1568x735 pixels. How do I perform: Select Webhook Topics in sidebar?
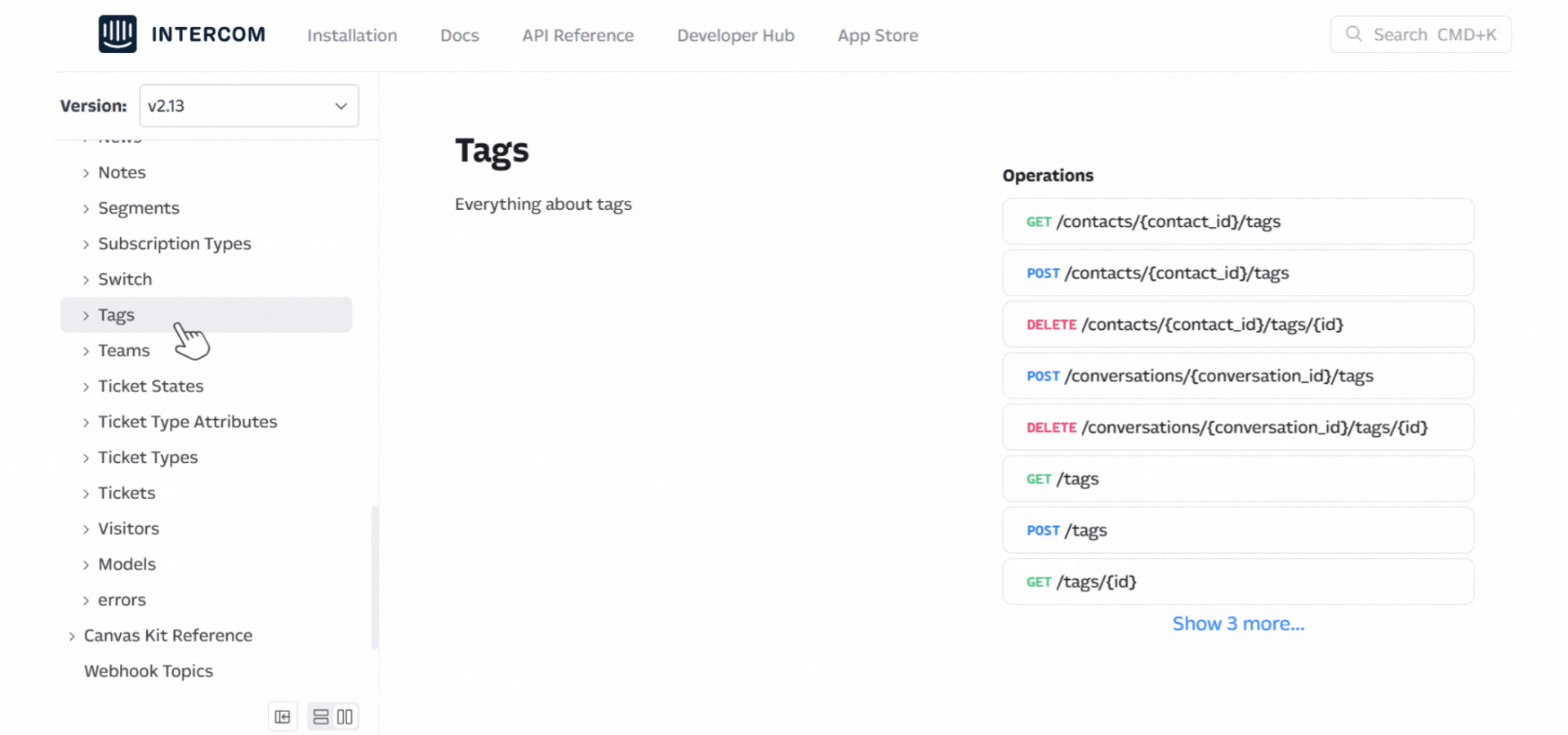pyautogui.click(x=149, y=671)
